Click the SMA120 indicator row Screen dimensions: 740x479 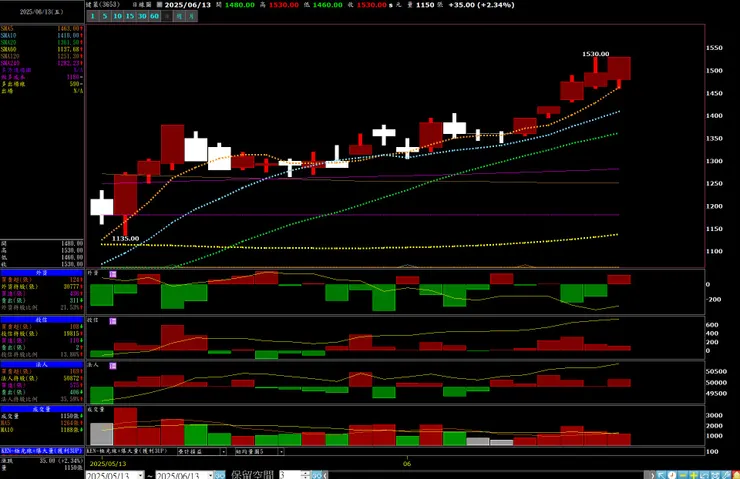click(42, 56)
